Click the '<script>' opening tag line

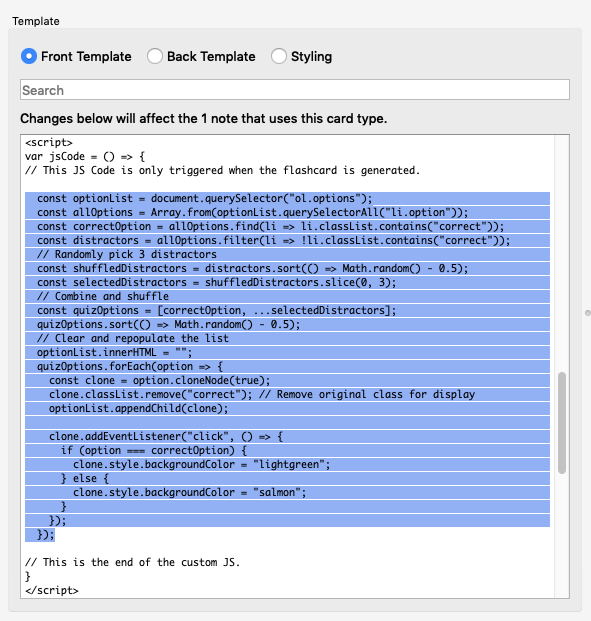(x=49, y=143)
